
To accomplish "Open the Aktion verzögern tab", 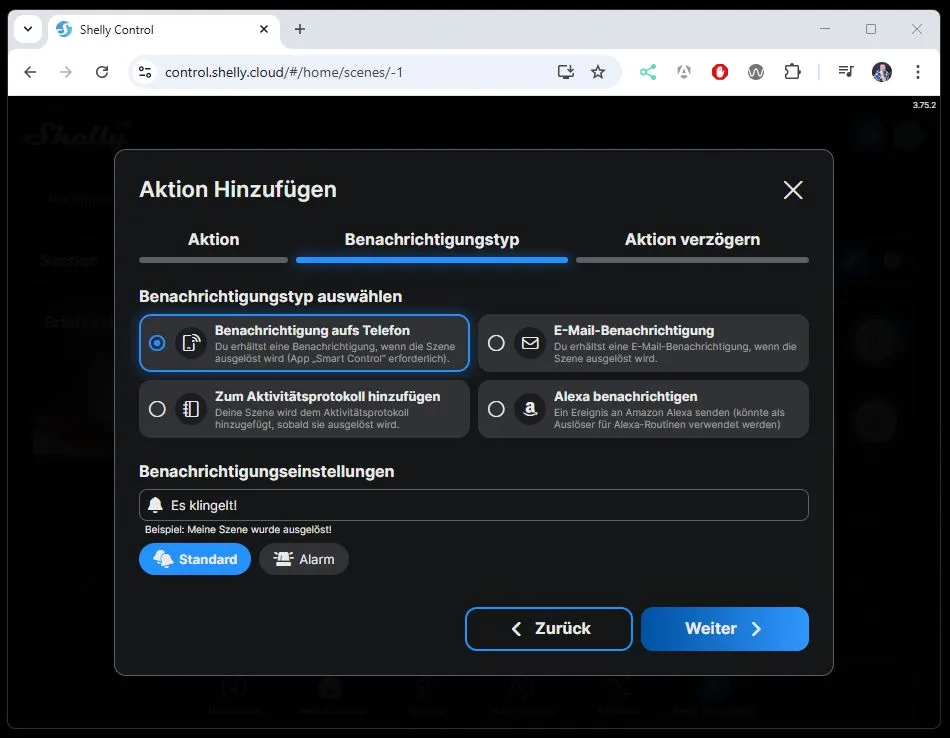I will [692, 240].
